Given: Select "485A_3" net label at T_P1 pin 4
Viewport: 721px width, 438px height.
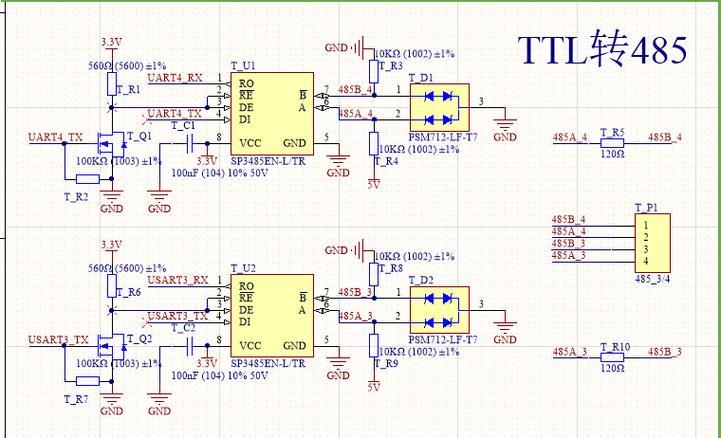Looking at the screenshot, I should 569,255.
